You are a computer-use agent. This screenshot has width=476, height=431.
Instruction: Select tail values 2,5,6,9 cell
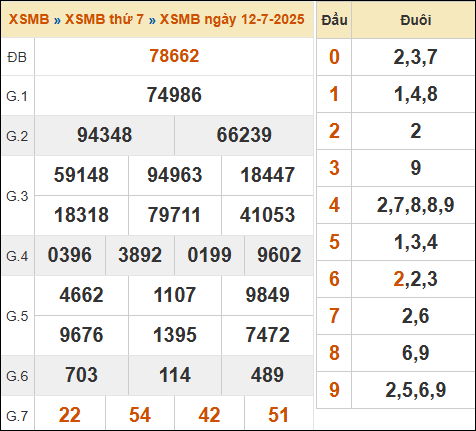(x=415, y=390)
